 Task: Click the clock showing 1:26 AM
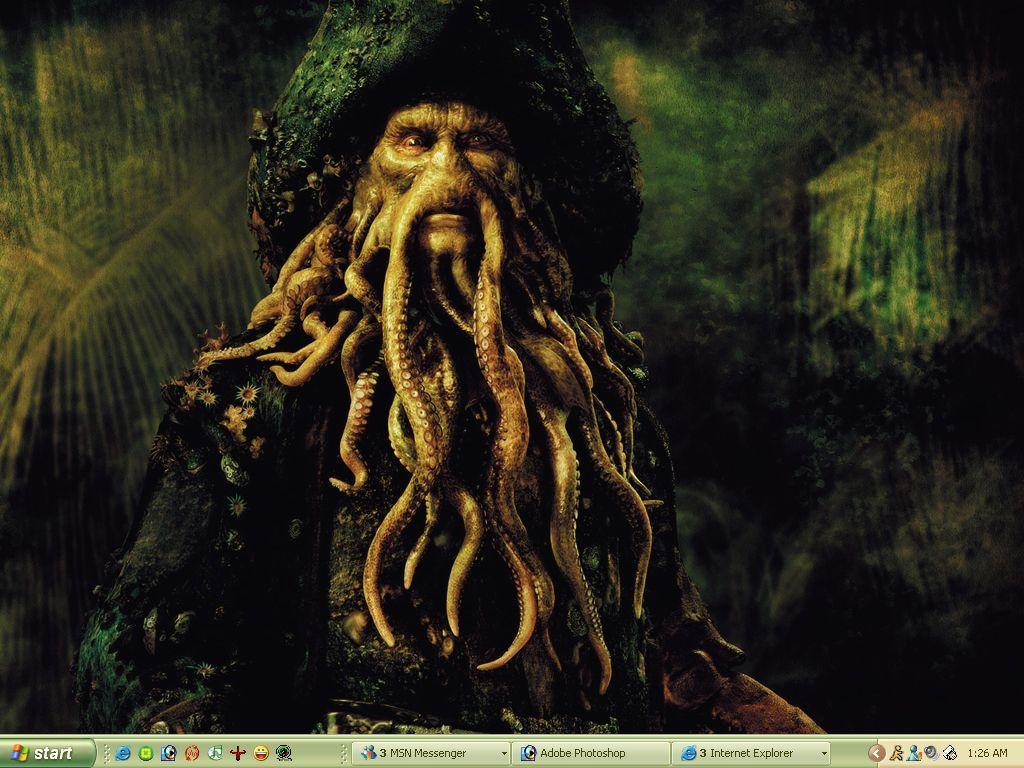click(x=988, y=753)
